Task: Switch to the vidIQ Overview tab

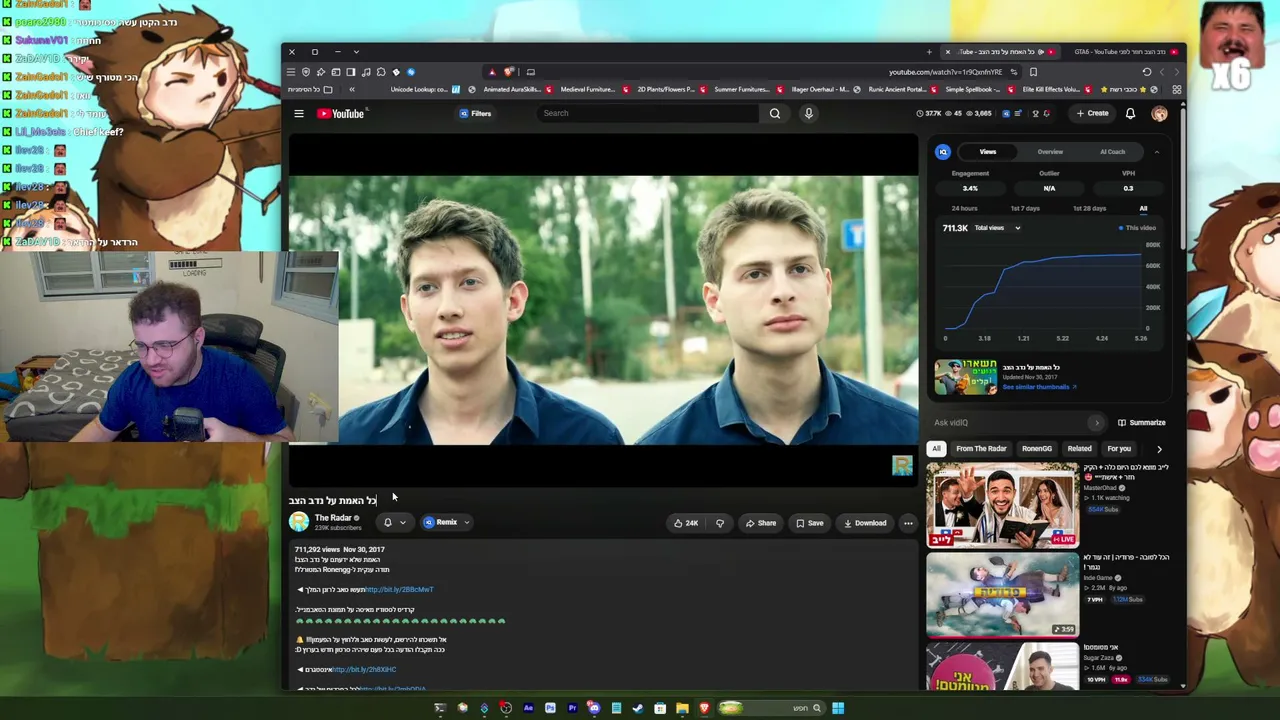Action: 1050,152
